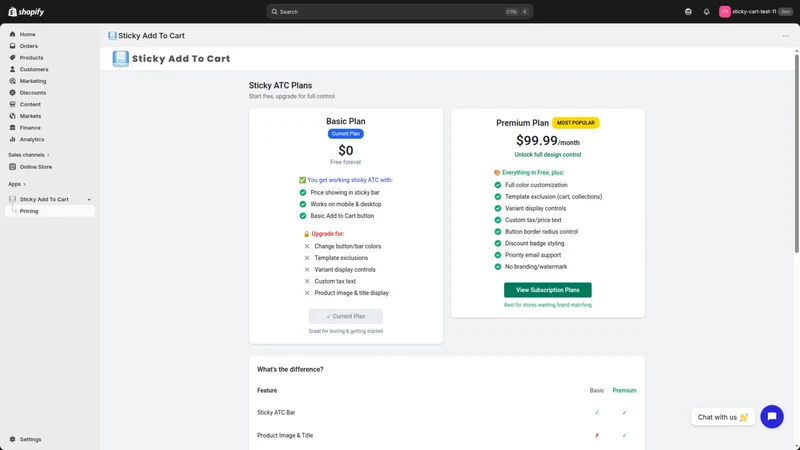Image resolution: width=800 pixels, height=450 pixels.
Task: Click the app icon in page header
Action: pos(112,36)
